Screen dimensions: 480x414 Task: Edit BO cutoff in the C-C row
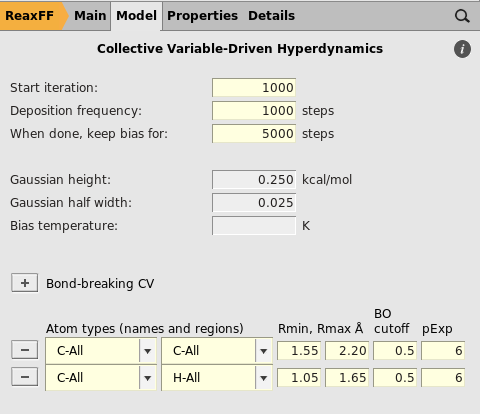point(395,351)
